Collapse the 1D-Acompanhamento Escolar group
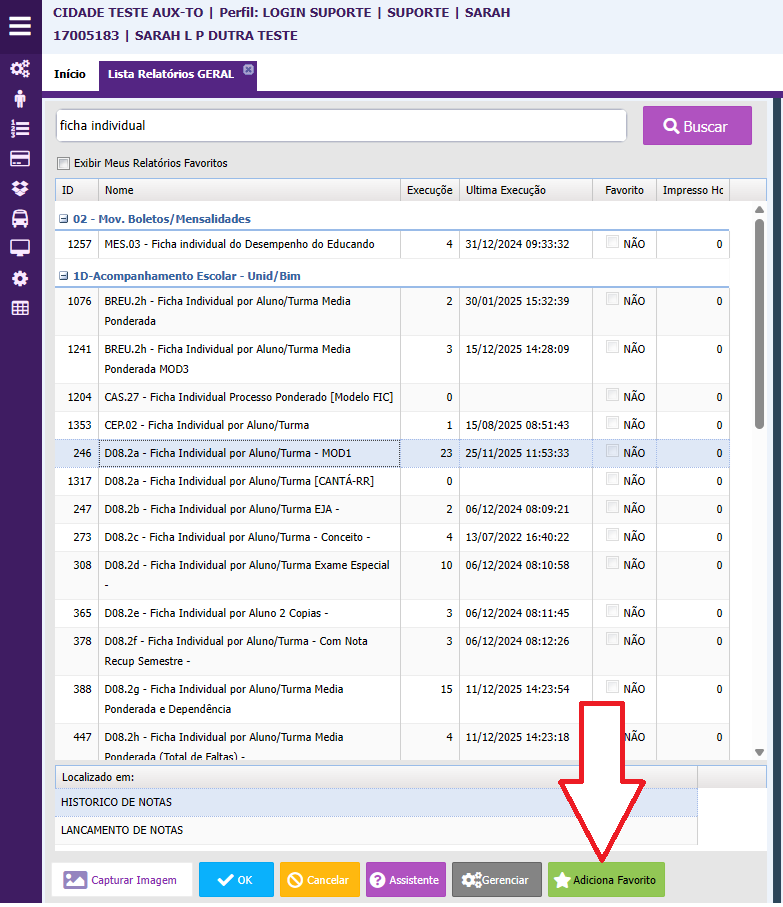This screenshot has width=783, height=907. coord(63,276)
